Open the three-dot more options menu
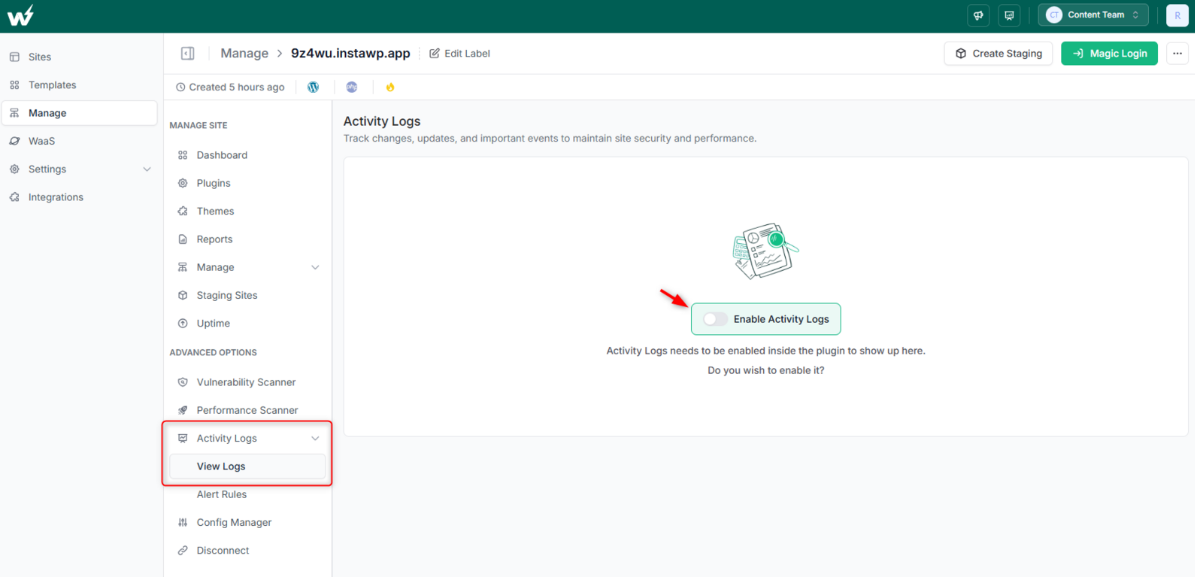1195x588 pixels. [x=1177, y=53]
